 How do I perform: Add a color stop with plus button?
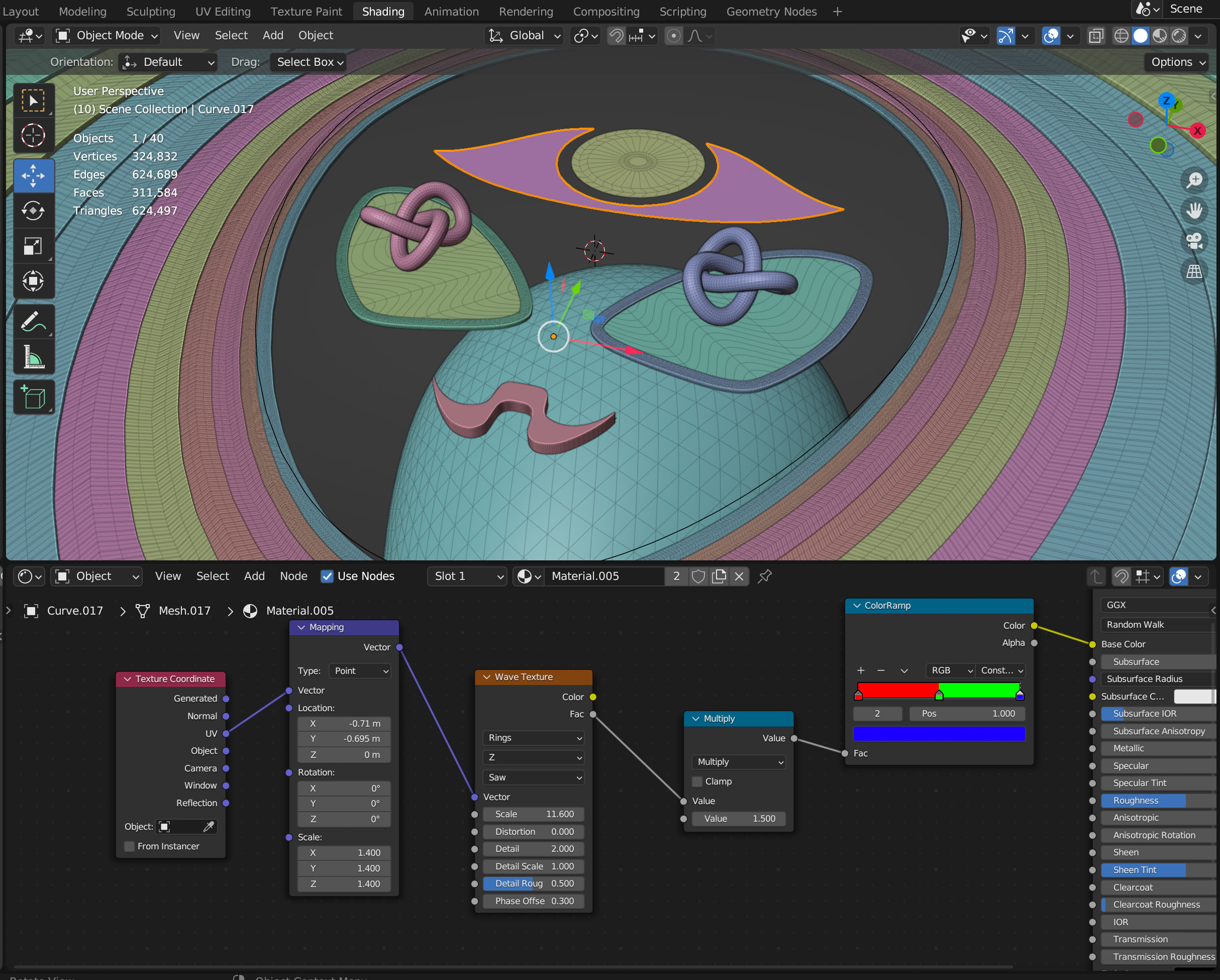pos(861,670)
